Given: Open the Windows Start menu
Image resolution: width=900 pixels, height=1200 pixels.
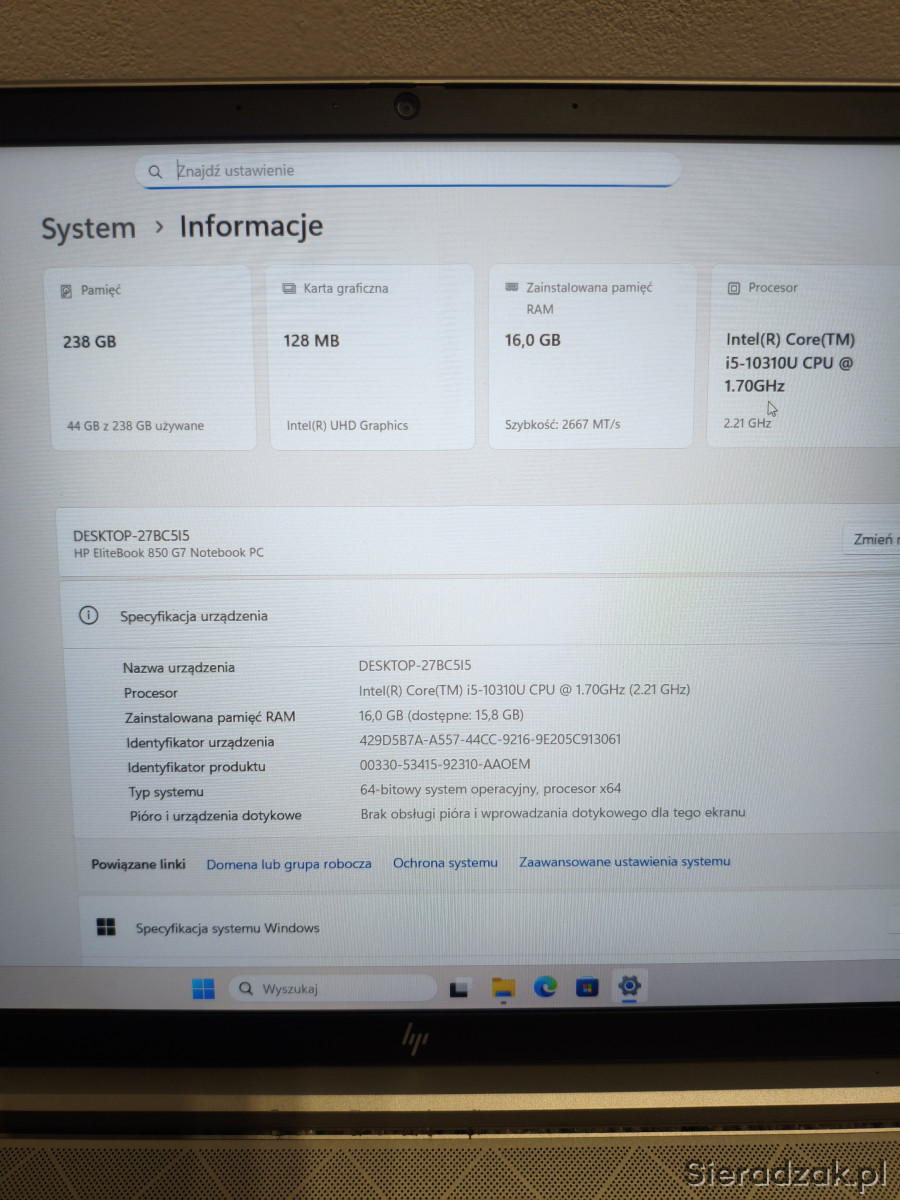Looking at the screenshot, I should pyautogui.click(x=203, y=989).
